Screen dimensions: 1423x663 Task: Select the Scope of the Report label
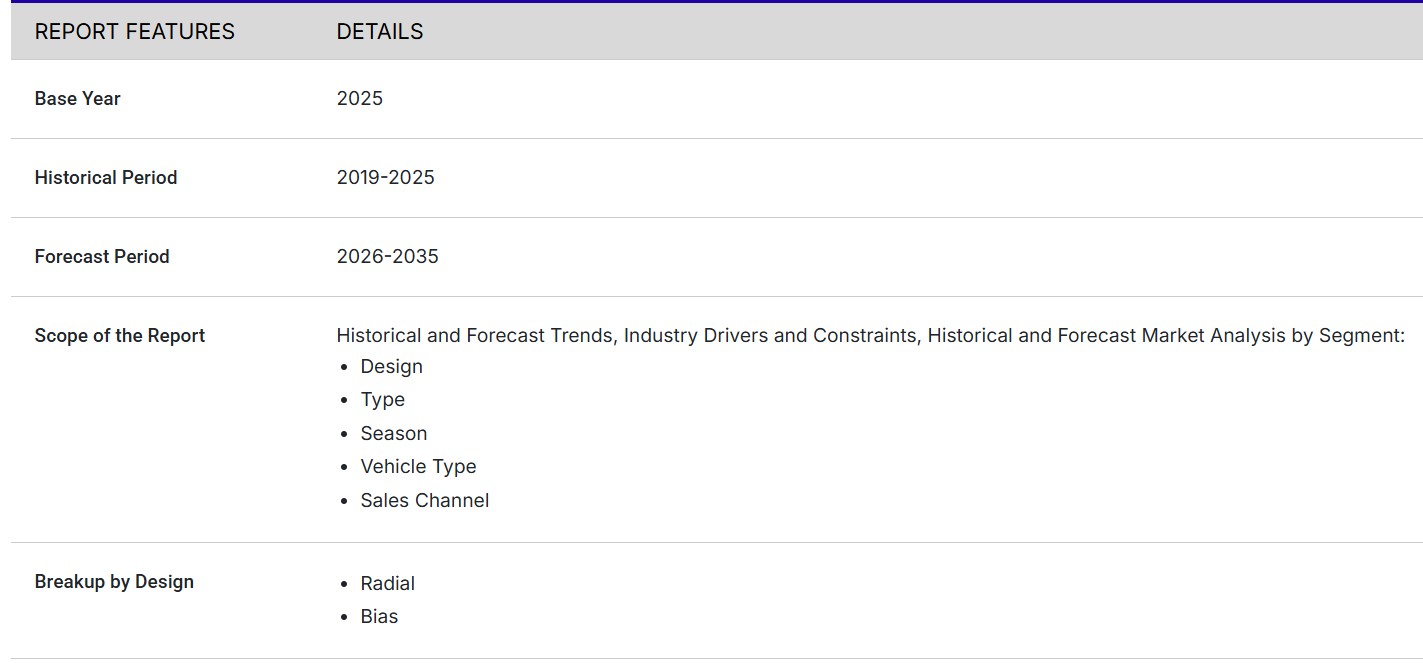(119, 335)
